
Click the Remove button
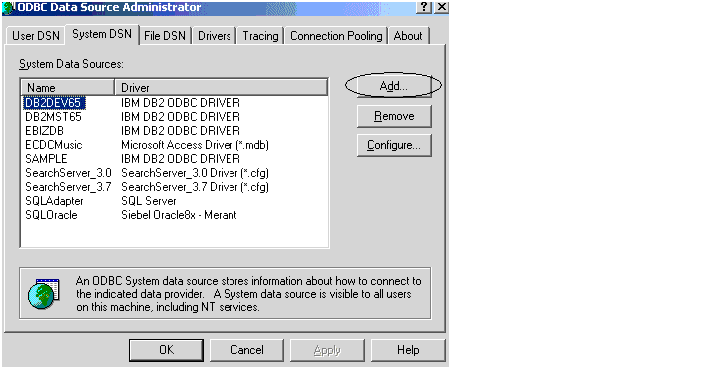click(394, 116)
